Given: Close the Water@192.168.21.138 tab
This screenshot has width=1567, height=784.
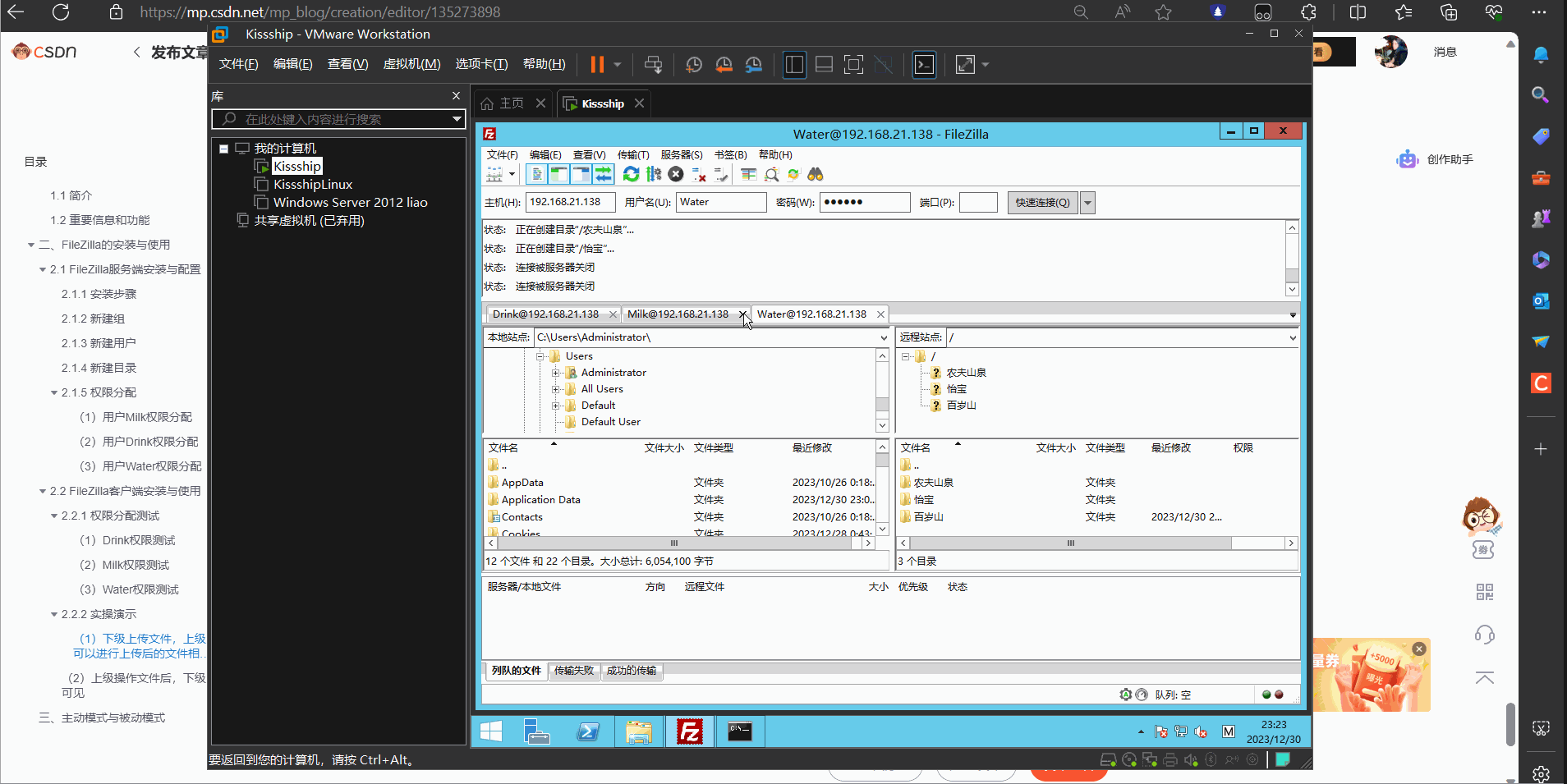Looking at the screenshot, I should click(x=880, y=314).
